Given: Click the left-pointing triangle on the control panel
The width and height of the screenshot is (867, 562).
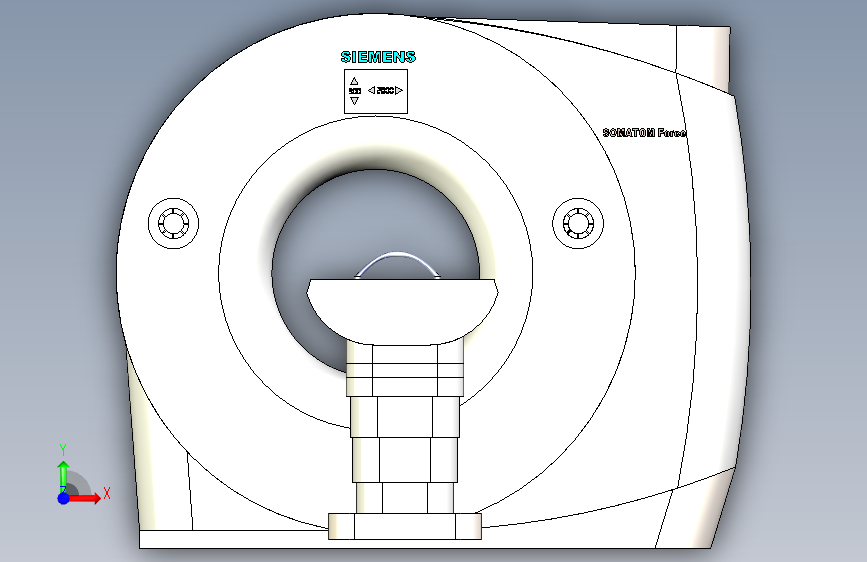Looking at the screenshot, I should coord(372,90).
